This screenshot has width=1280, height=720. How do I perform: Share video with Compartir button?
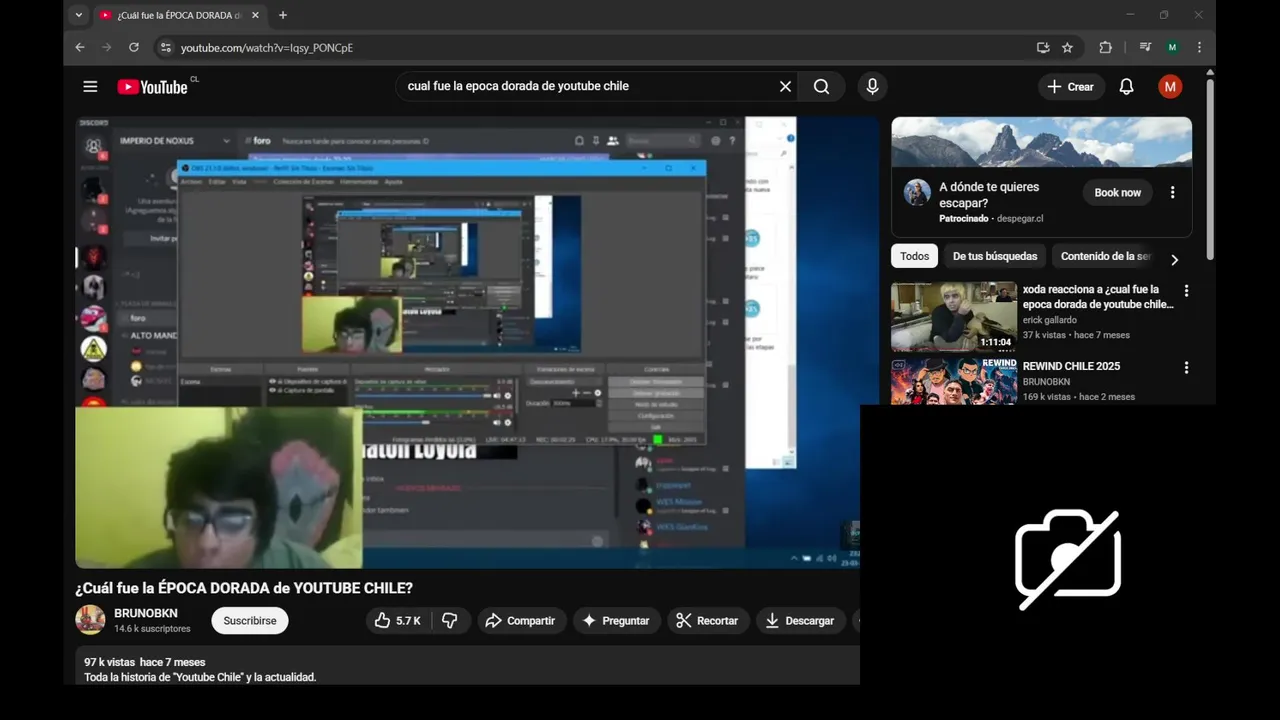click(x=520, y=621)
